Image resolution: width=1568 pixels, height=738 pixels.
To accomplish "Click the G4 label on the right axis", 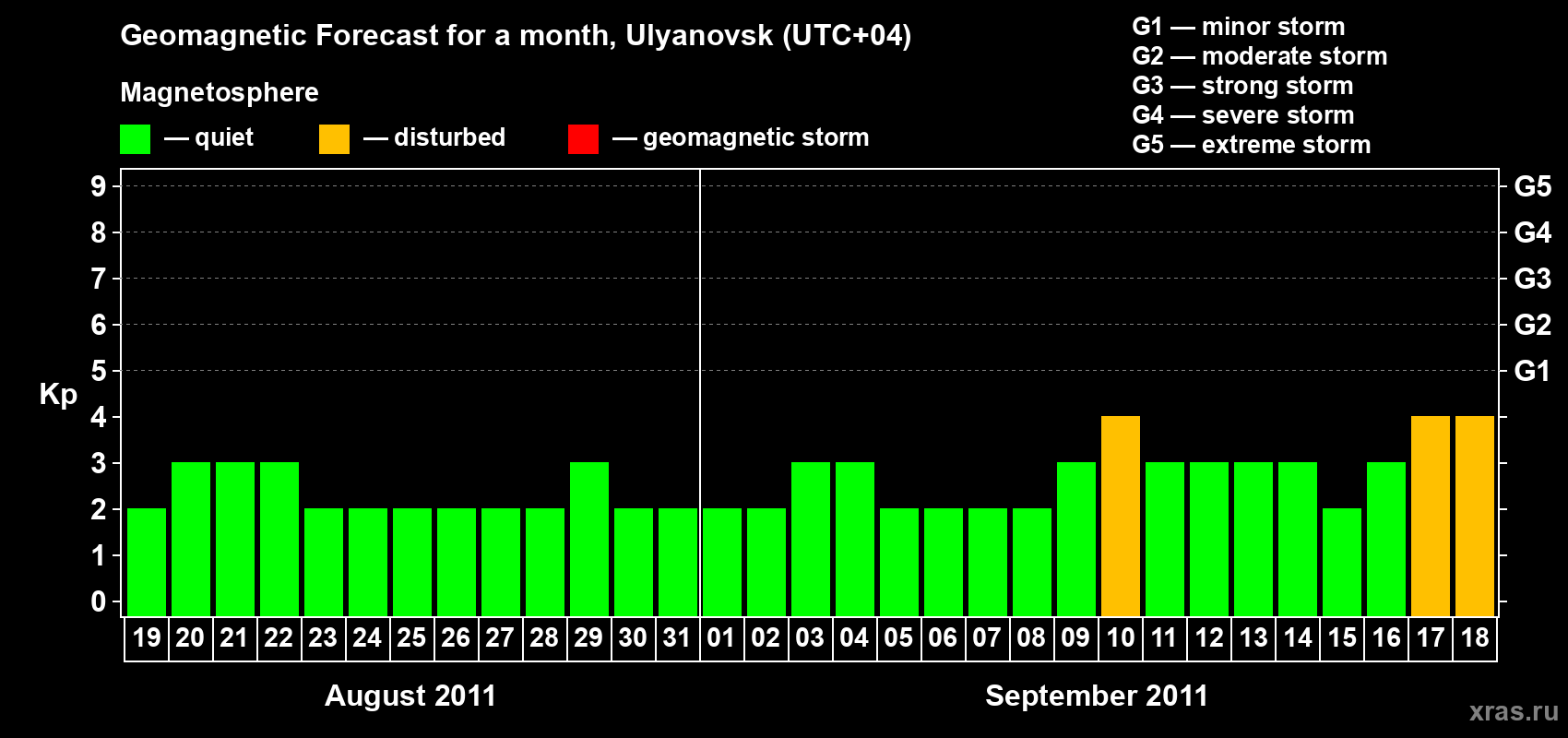I will 1533,232.
